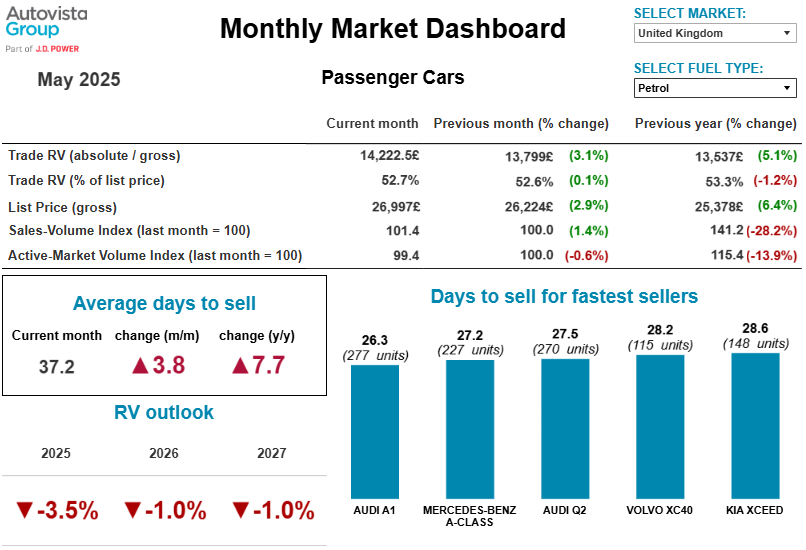Click the 2027 RV outlook down arrow

(x=240, y=511)
